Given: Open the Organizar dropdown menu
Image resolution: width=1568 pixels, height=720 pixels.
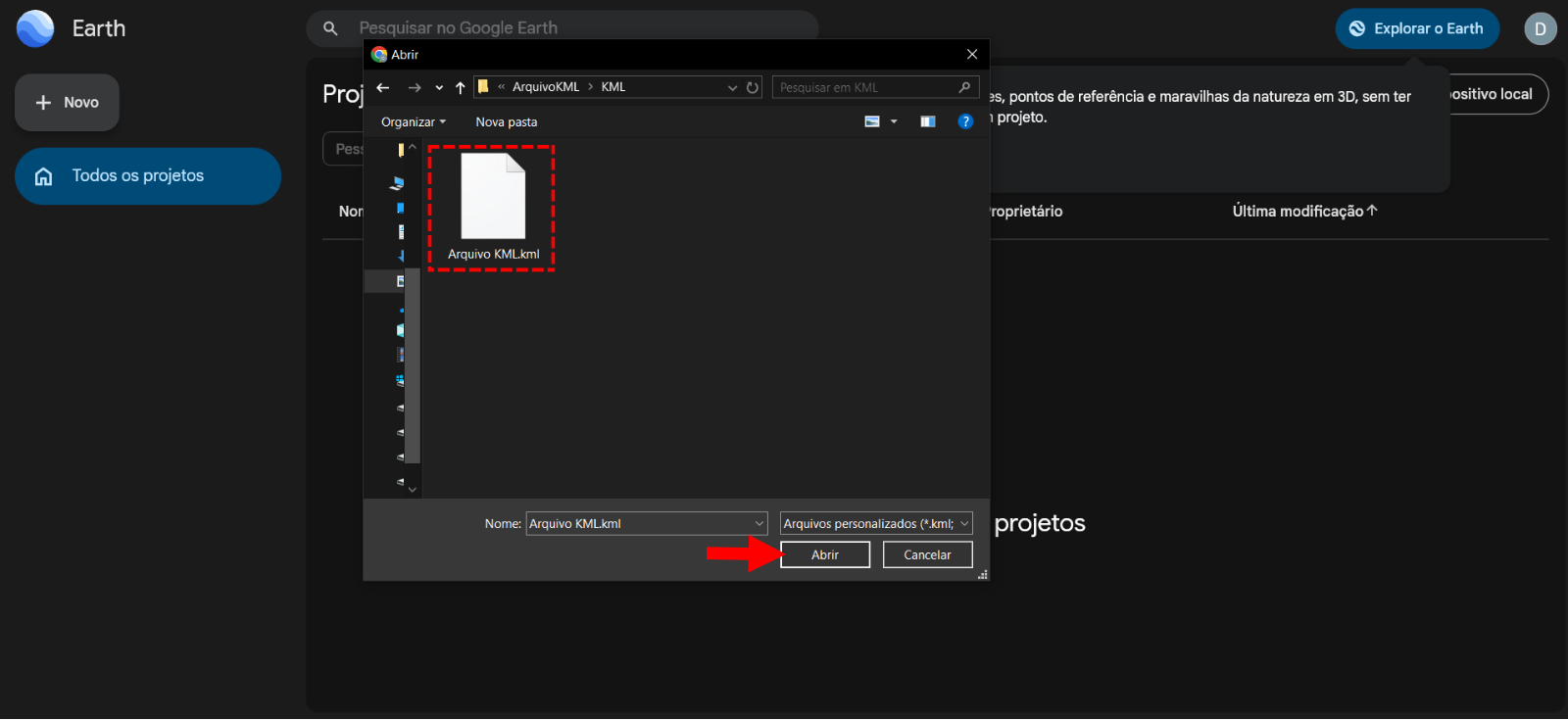Looking at the screenshot, I should point(413,121).
